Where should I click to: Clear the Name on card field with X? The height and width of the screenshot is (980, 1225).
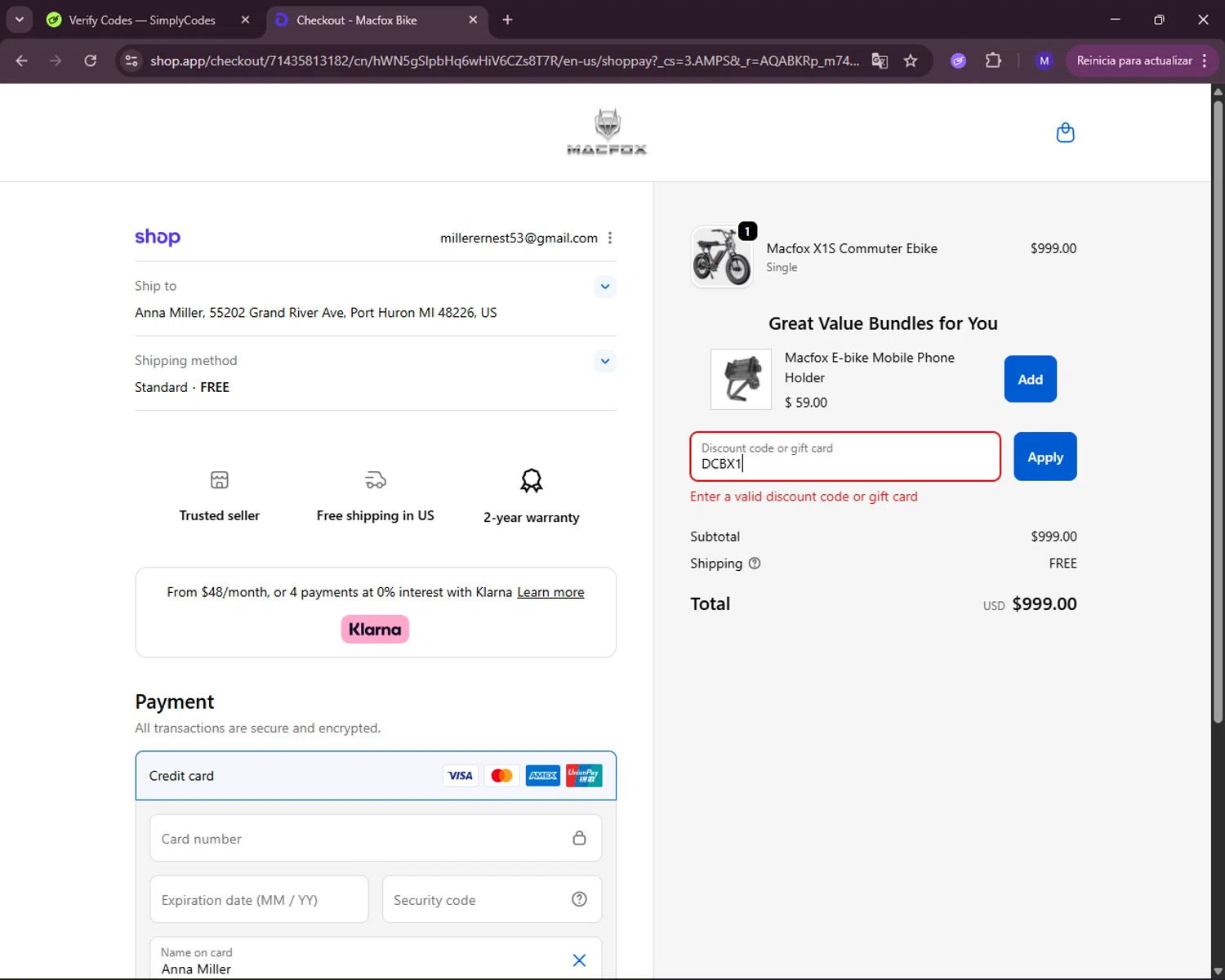click(x=579, y=960)
